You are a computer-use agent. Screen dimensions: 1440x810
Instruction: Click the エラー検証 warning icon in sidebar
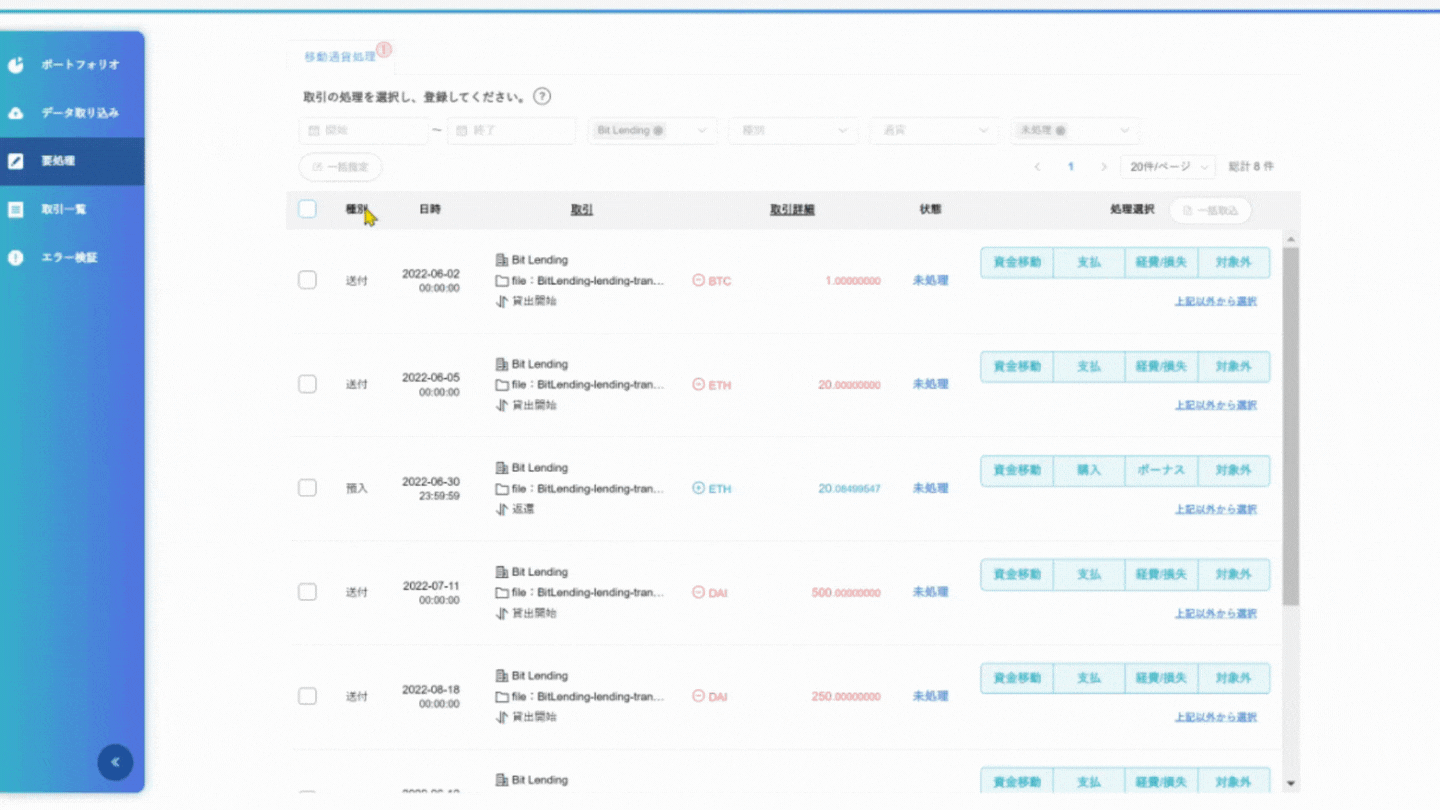[16, 257]
